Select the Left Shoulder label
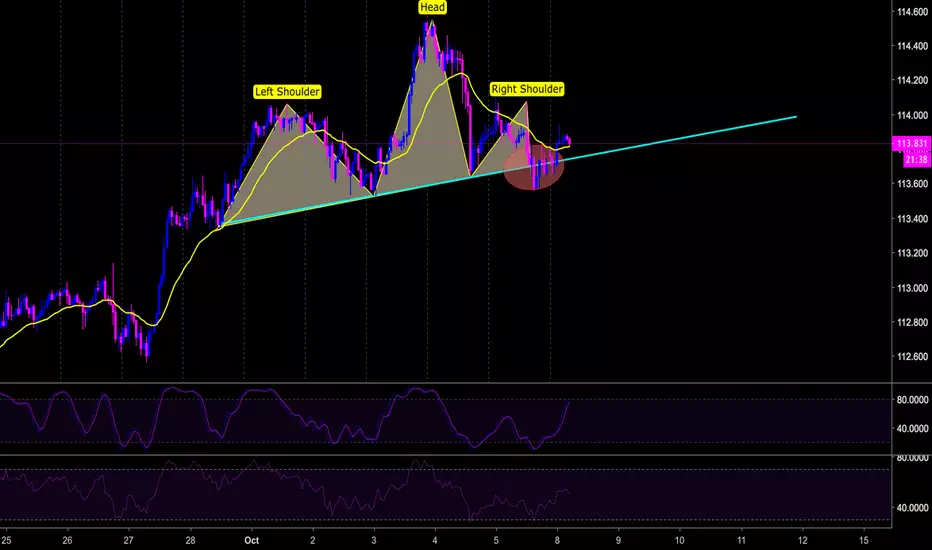 (287, 92)
